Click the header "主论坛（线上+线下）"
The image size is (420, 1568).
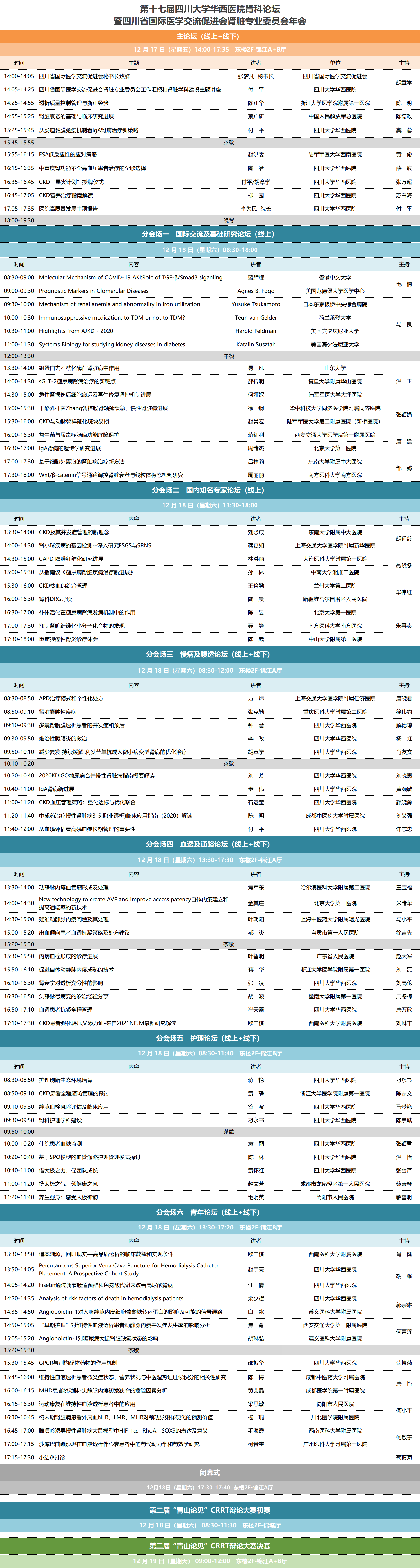[210, 36]
